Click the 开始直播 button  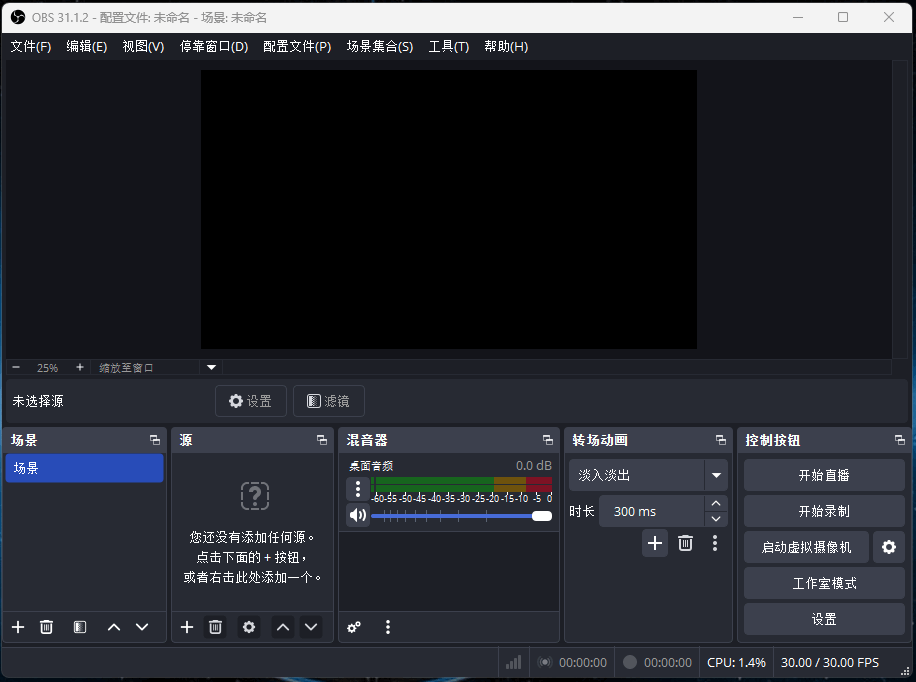pos(824,475)
